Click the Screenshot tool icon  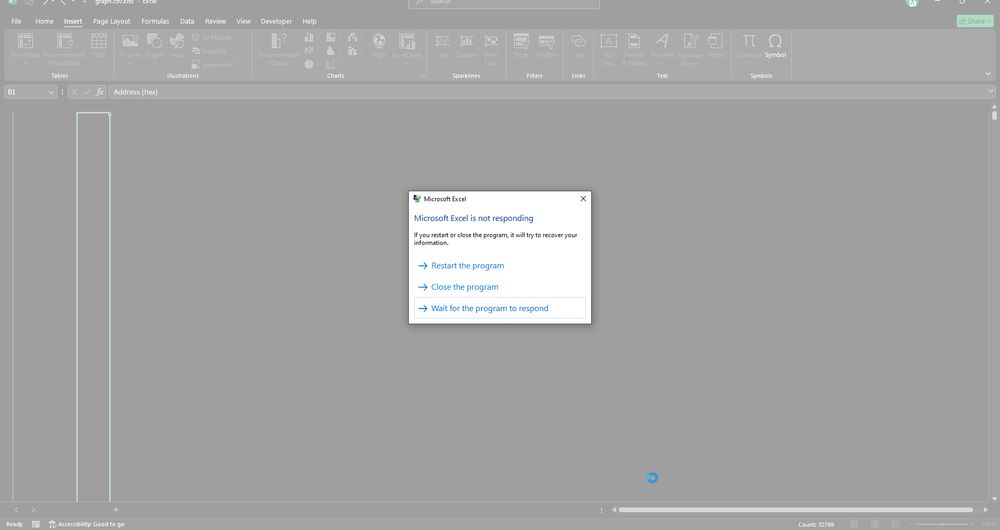tap(196, 64)
